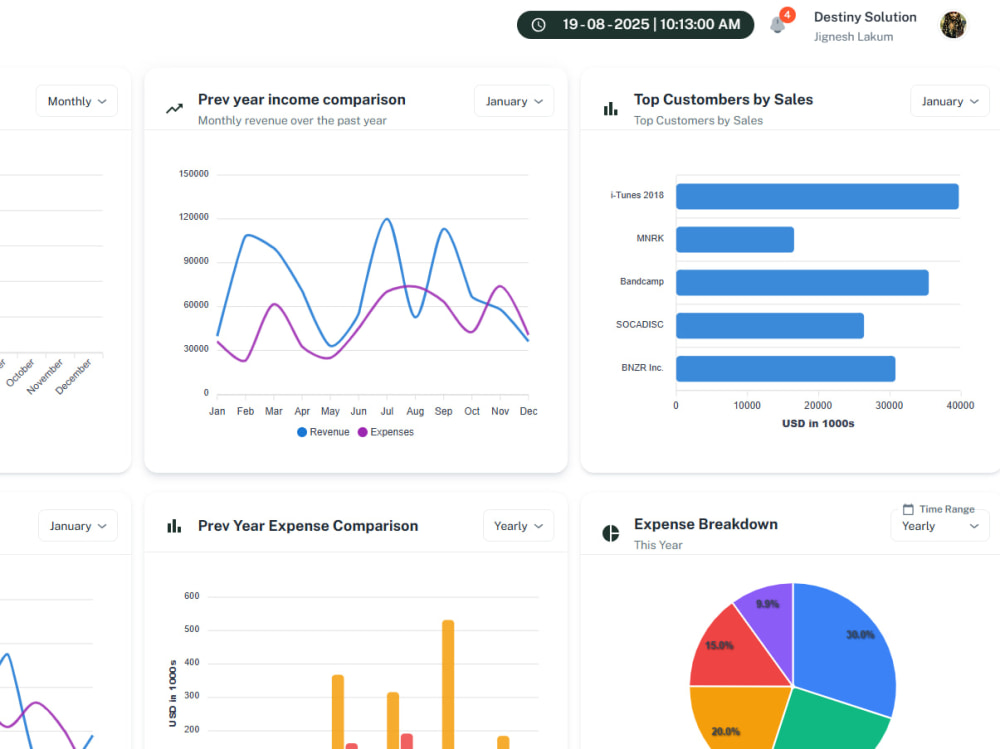Viewport: 1000px width, 749px height.
Task: Click the blue Revenue legend dot
Action: pos(302,432)
